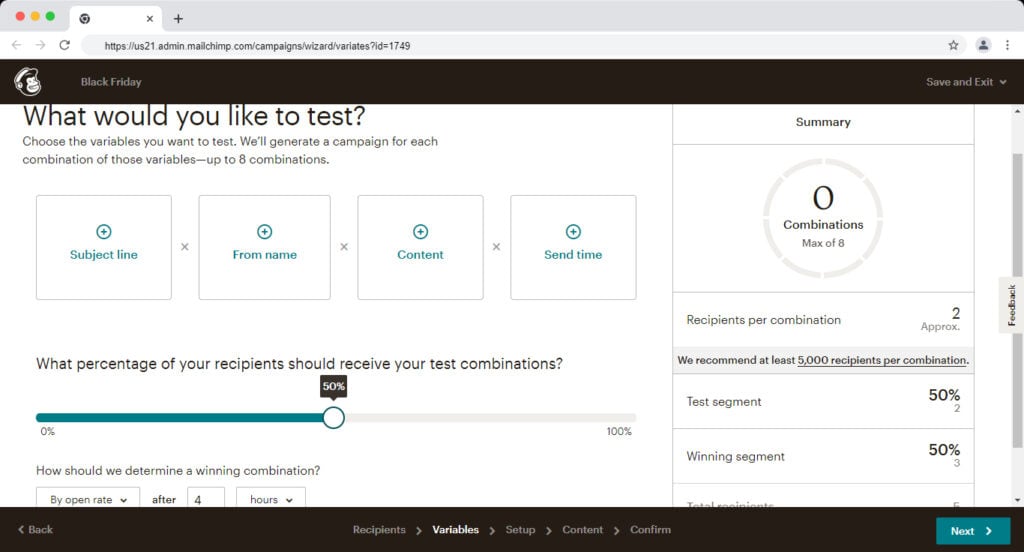Open the 5,000 recipients per combination link
The image size is (1024, 552).
[x=882, y=360]
